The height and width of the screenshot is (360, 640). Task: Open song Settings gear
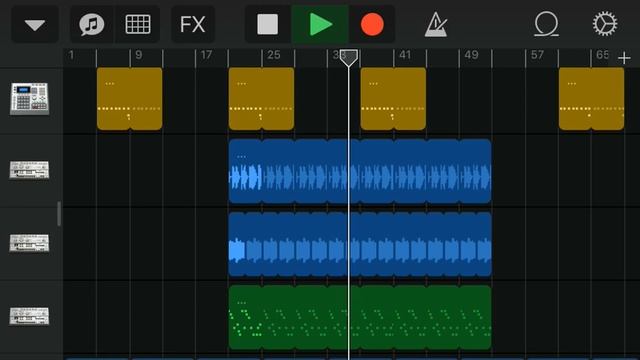point(605,24)
